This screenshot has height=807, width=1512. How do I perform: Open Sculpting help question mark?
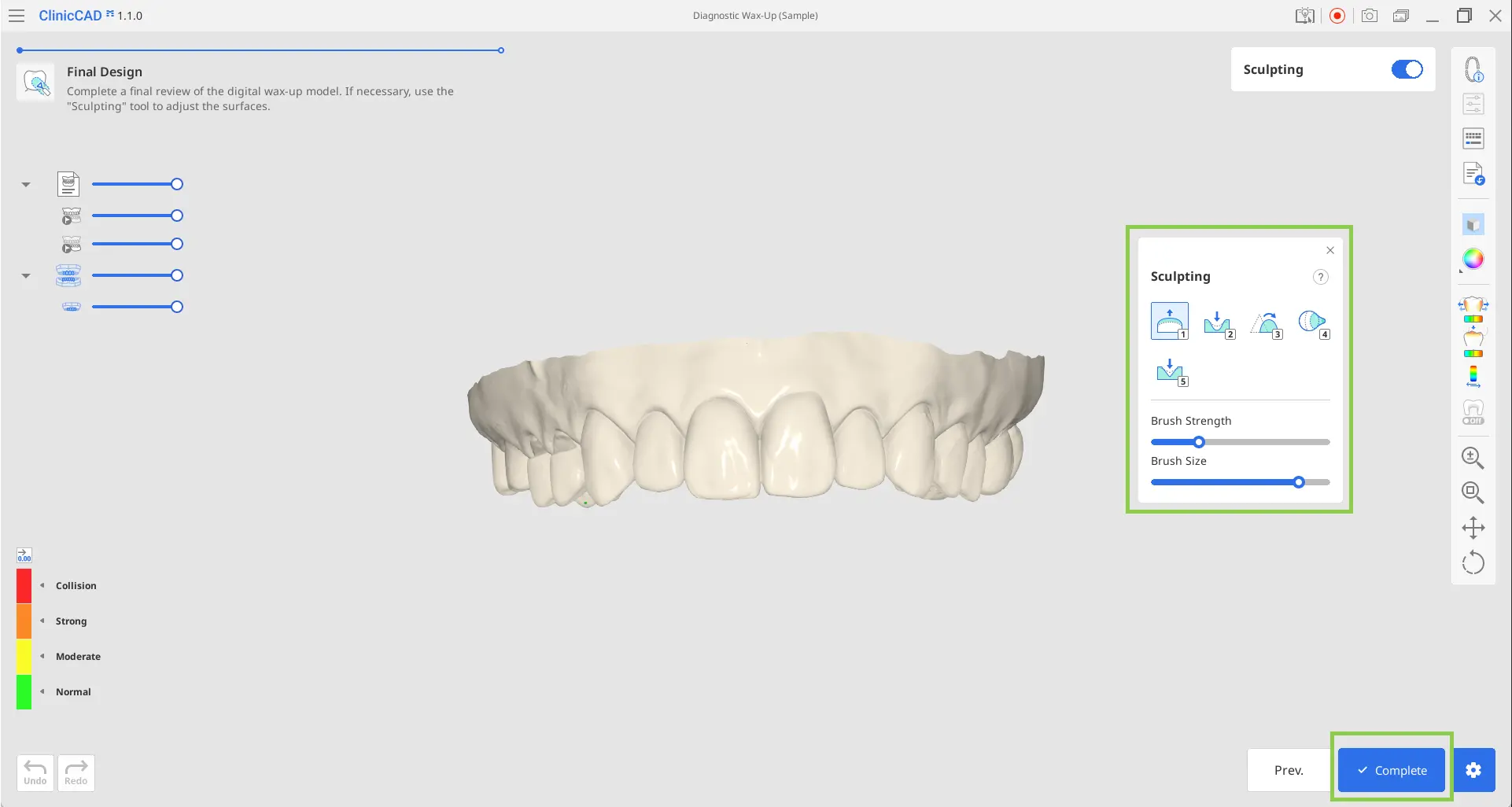[x=1321, y=277]
